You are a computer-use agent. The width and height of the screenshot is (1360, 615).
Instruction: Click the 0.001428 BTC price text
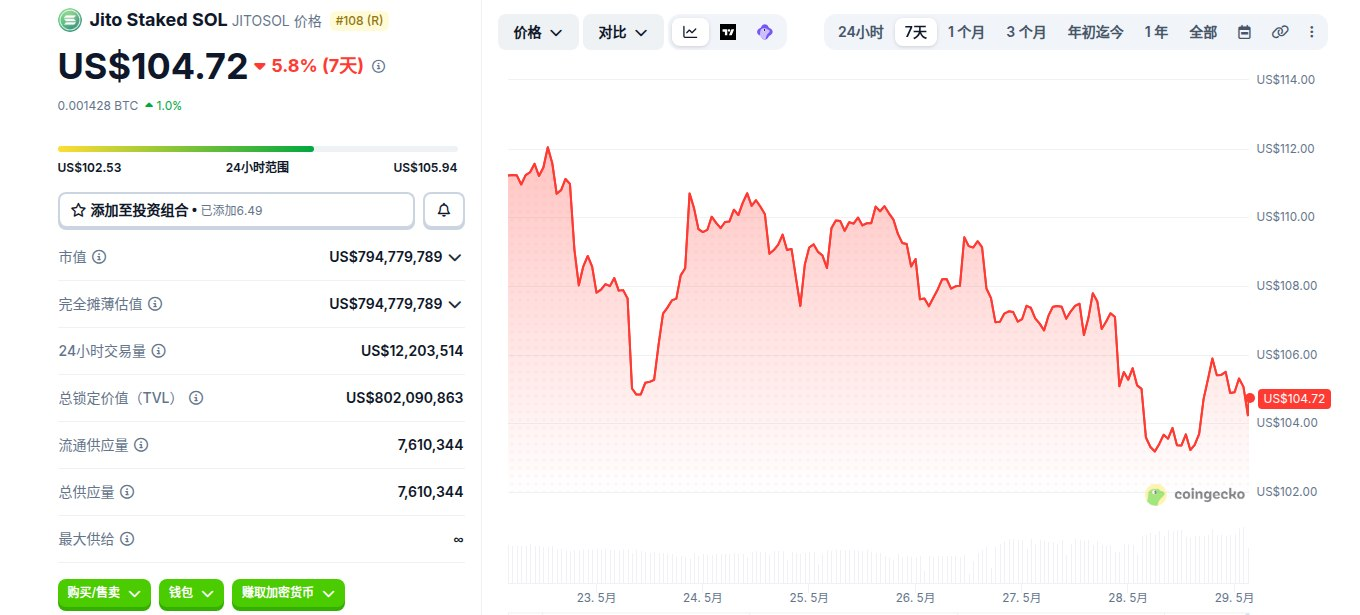coord(98,105)
